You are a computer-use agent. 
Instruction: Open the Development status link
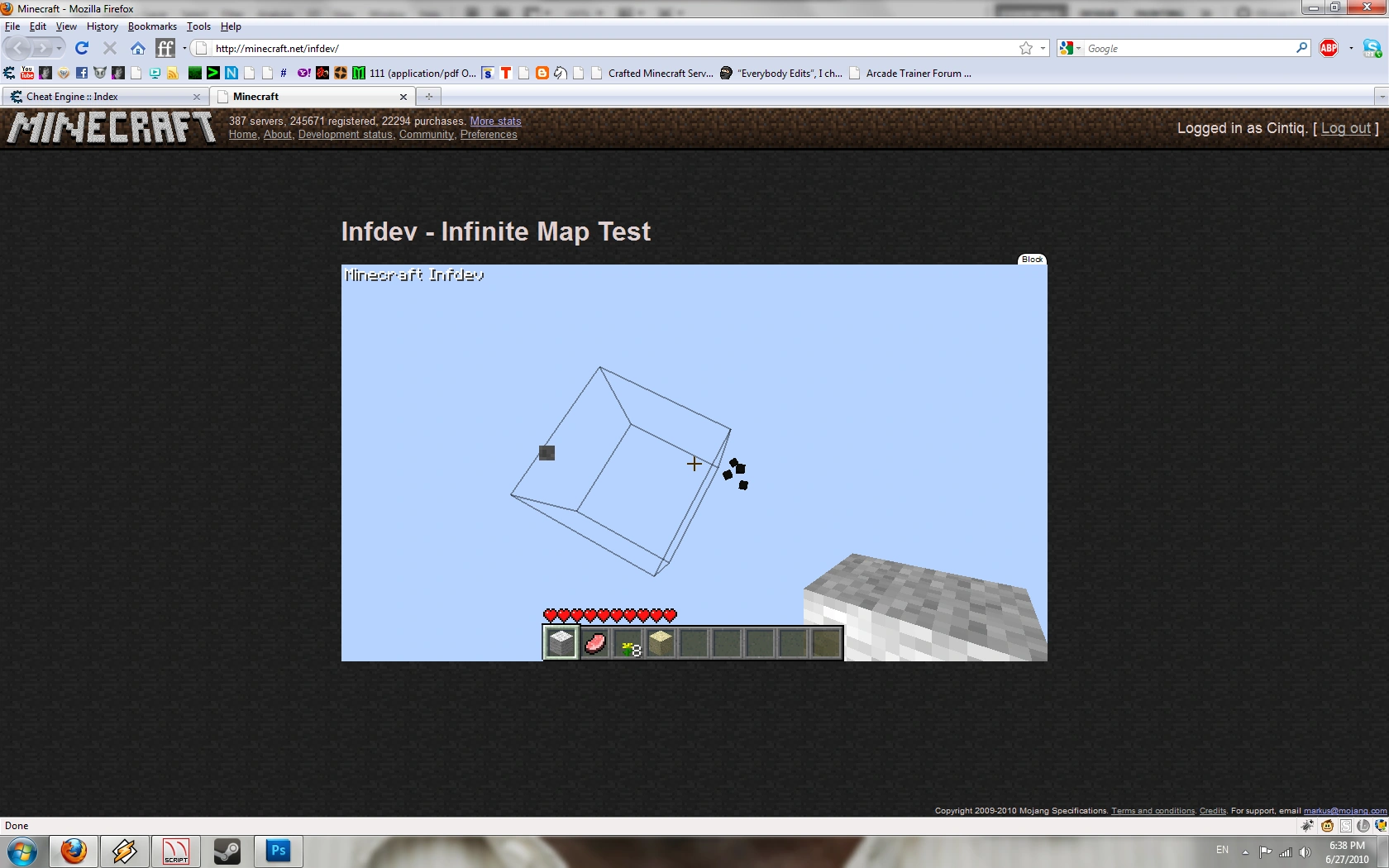pos(345,135)
